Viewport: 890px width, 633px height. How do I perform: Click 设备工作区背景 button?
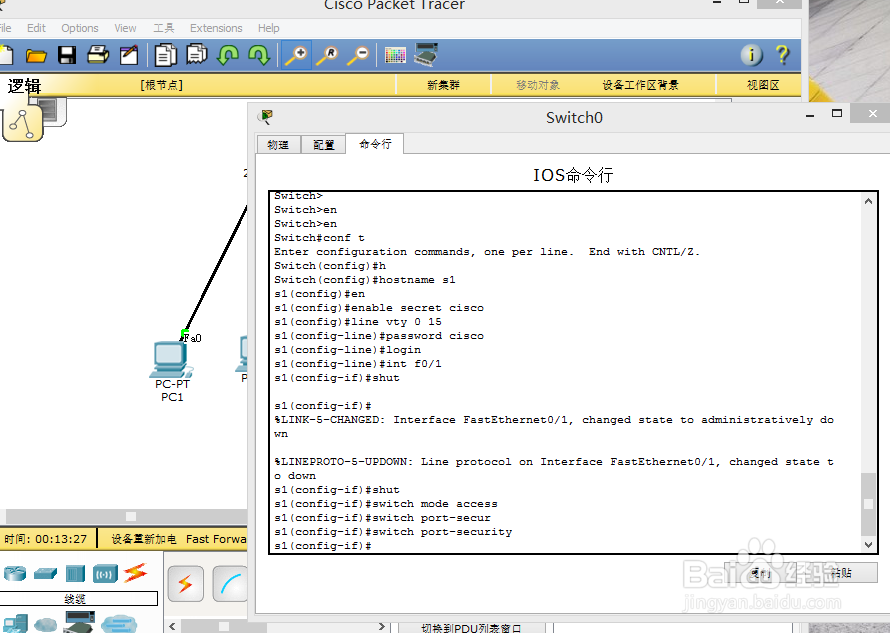640,85
